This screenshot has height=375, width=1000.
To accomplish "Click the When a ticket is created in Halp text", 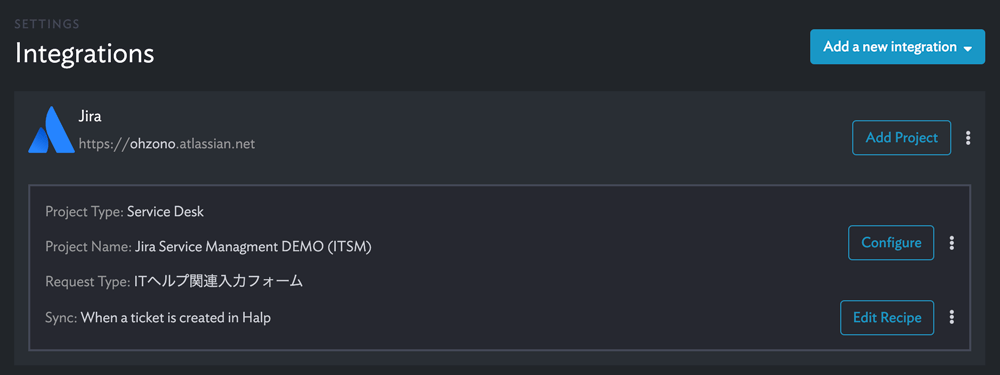I will [175, 317].
